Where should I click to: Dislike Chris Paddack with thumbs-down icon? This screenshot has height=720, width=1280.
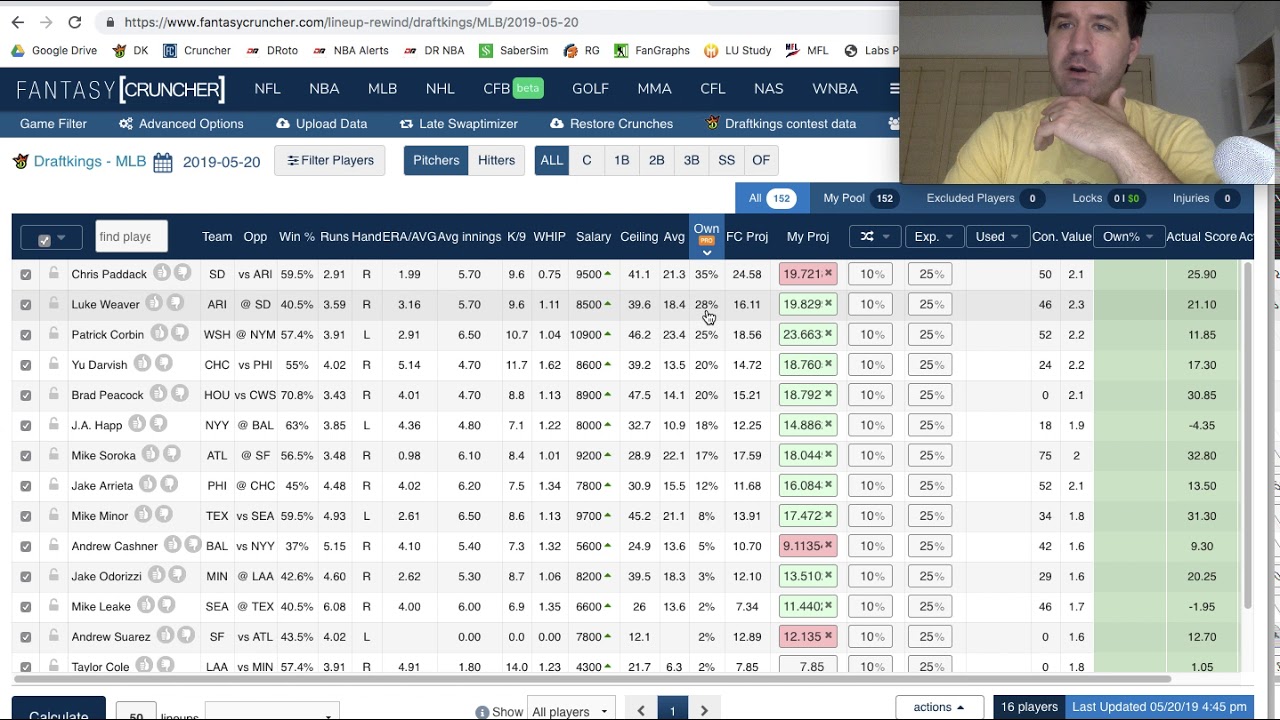coord(183,273)
